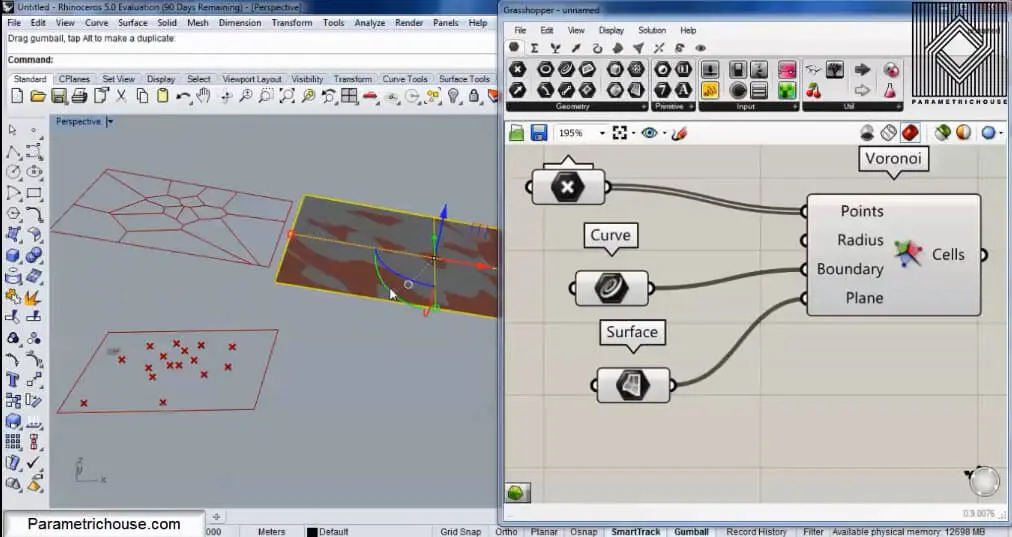Open four-viewport layout icon
The image size is (1012, 537).
(349, 96)
